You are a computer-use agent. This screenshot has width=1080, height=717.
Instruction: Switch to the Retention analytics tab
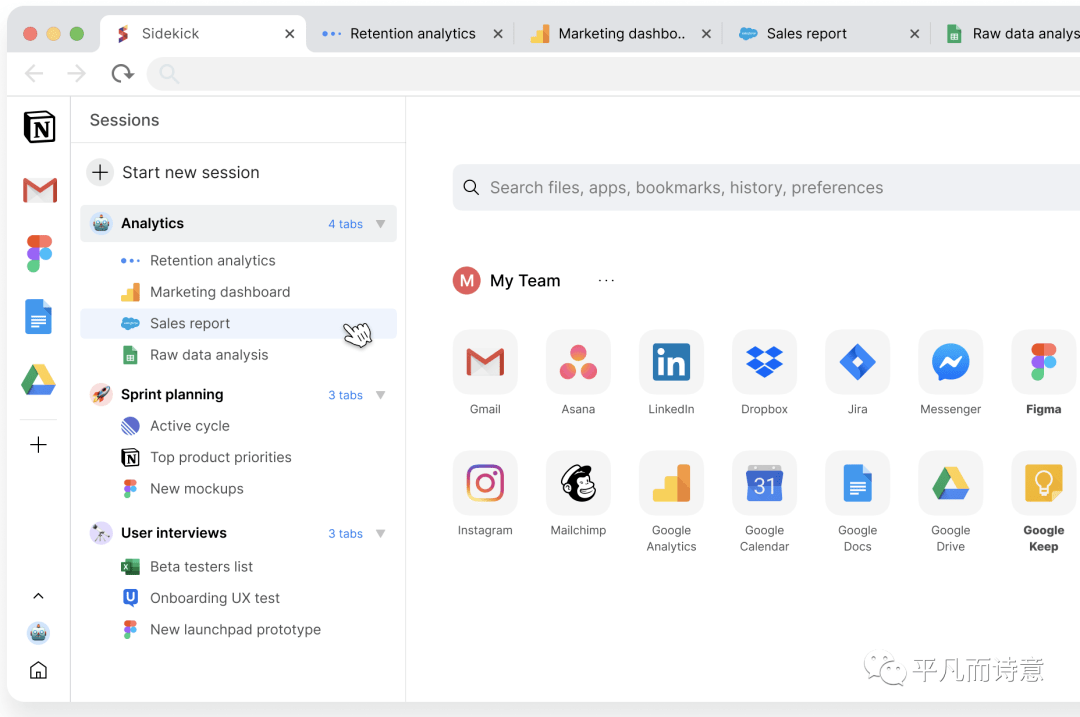click(x=411, y=34)
